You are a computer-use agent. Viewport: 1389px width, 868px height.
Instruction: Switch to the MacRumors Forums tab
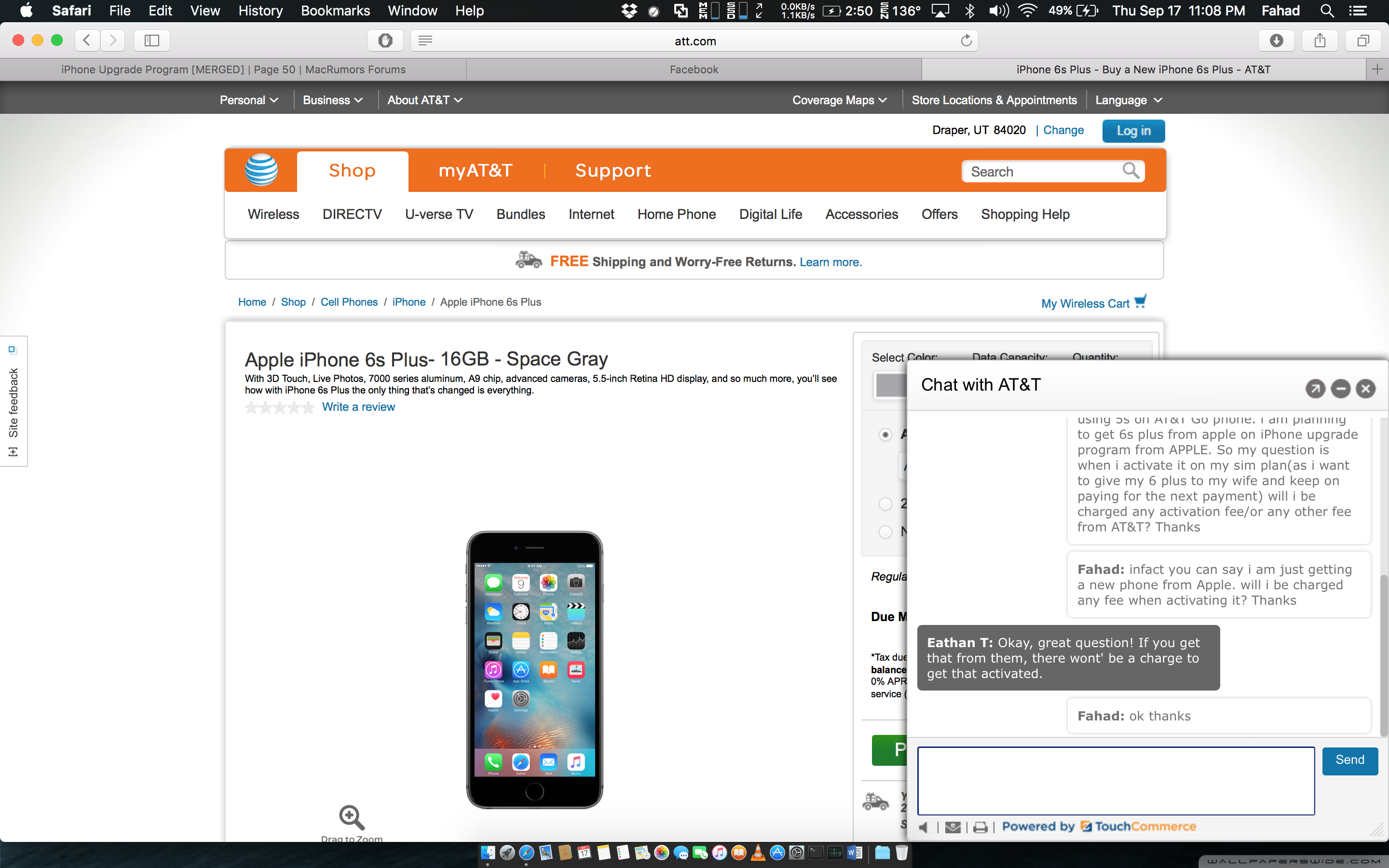click(233, 69)
